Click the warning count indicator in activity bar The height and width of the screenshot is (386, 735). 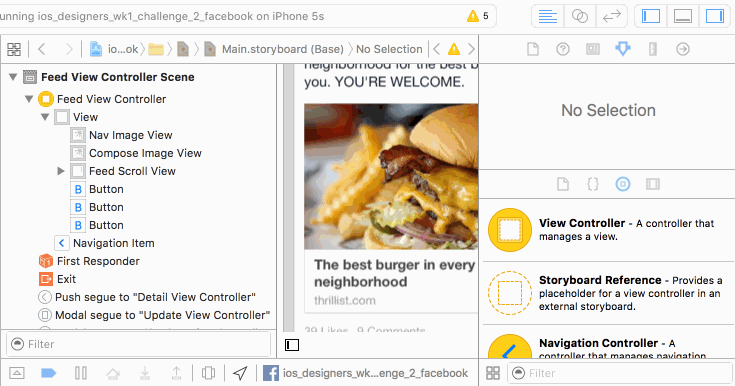478,16
